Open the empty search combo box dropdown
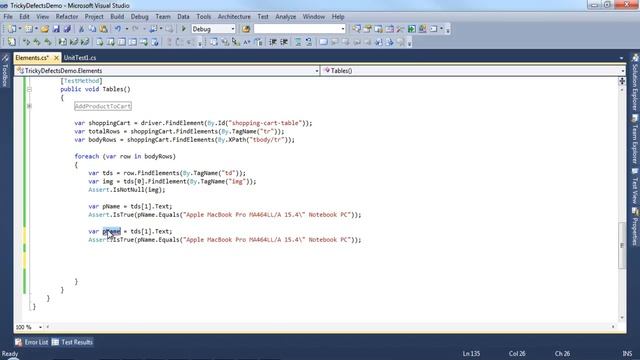The image size is (640, 360). tap(342, 29)
